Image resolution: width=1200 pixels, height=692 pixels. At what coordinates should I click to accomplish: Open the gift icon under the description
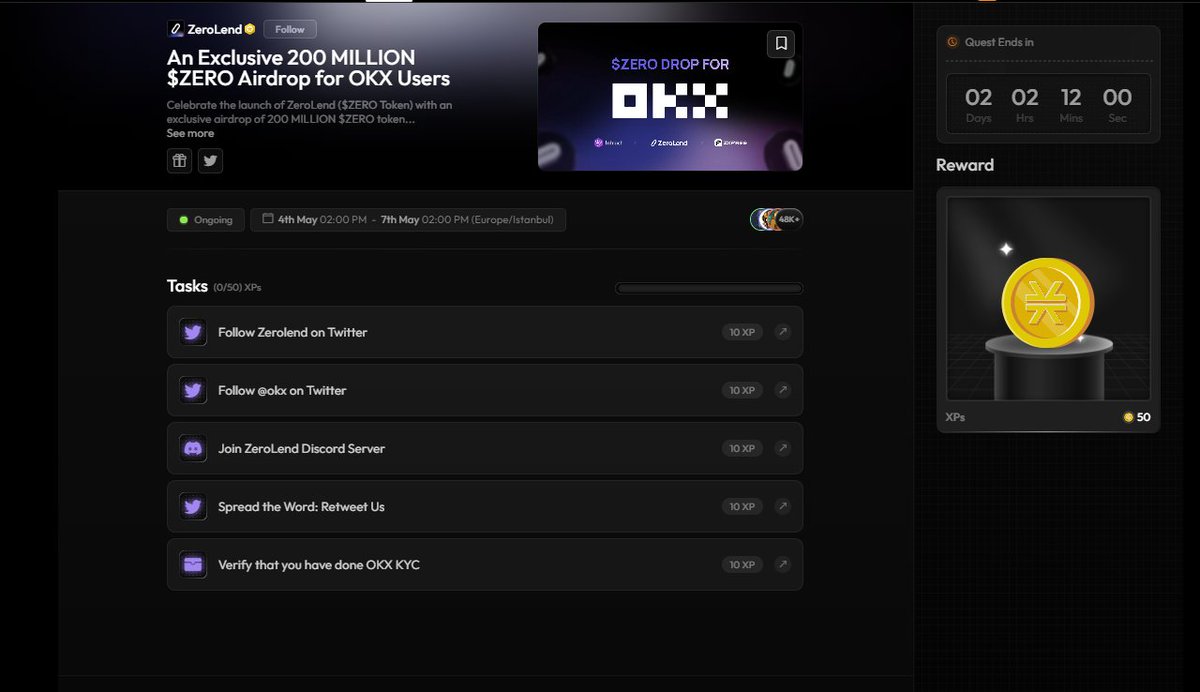179,160
